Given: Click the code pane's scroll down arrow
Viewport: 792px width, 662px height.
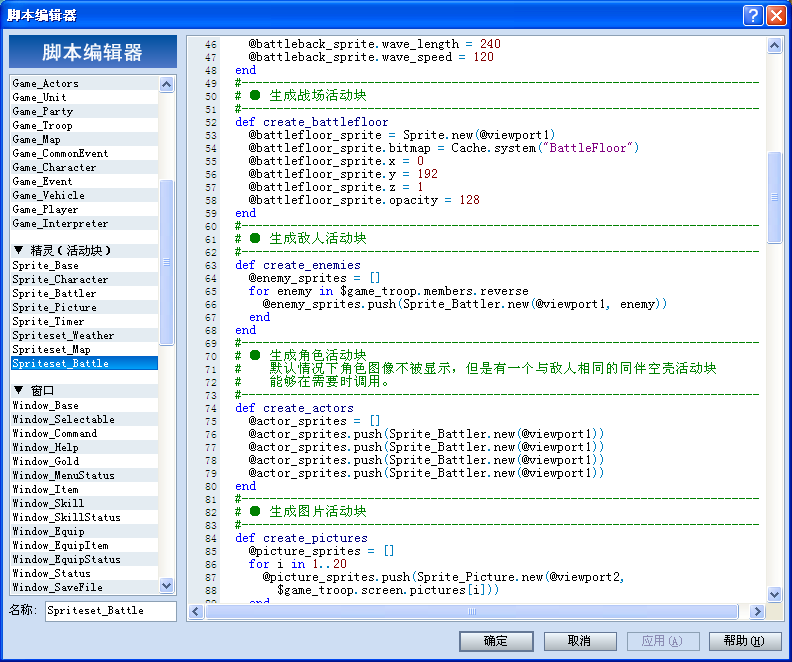Looking at the screenshot, I should click(x=774, y=594).
